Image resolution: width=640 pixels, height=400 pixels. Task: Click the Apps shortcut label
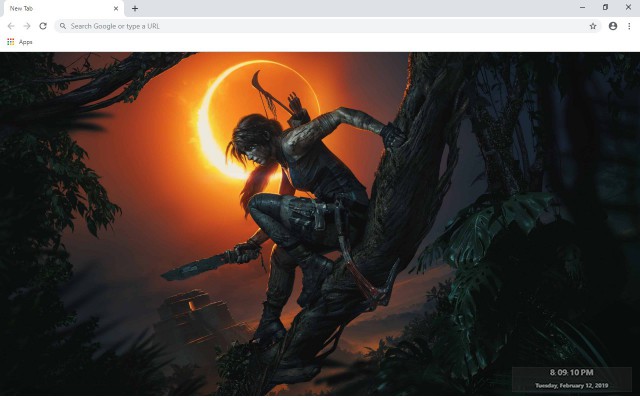click(25, 42)
